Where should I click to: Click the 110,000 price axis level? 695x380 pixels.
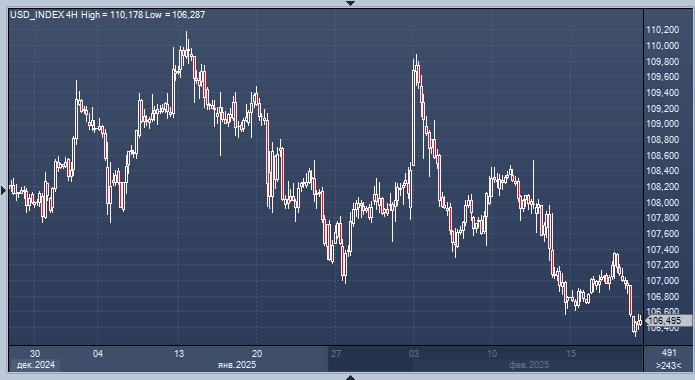[x=663, y=46]
